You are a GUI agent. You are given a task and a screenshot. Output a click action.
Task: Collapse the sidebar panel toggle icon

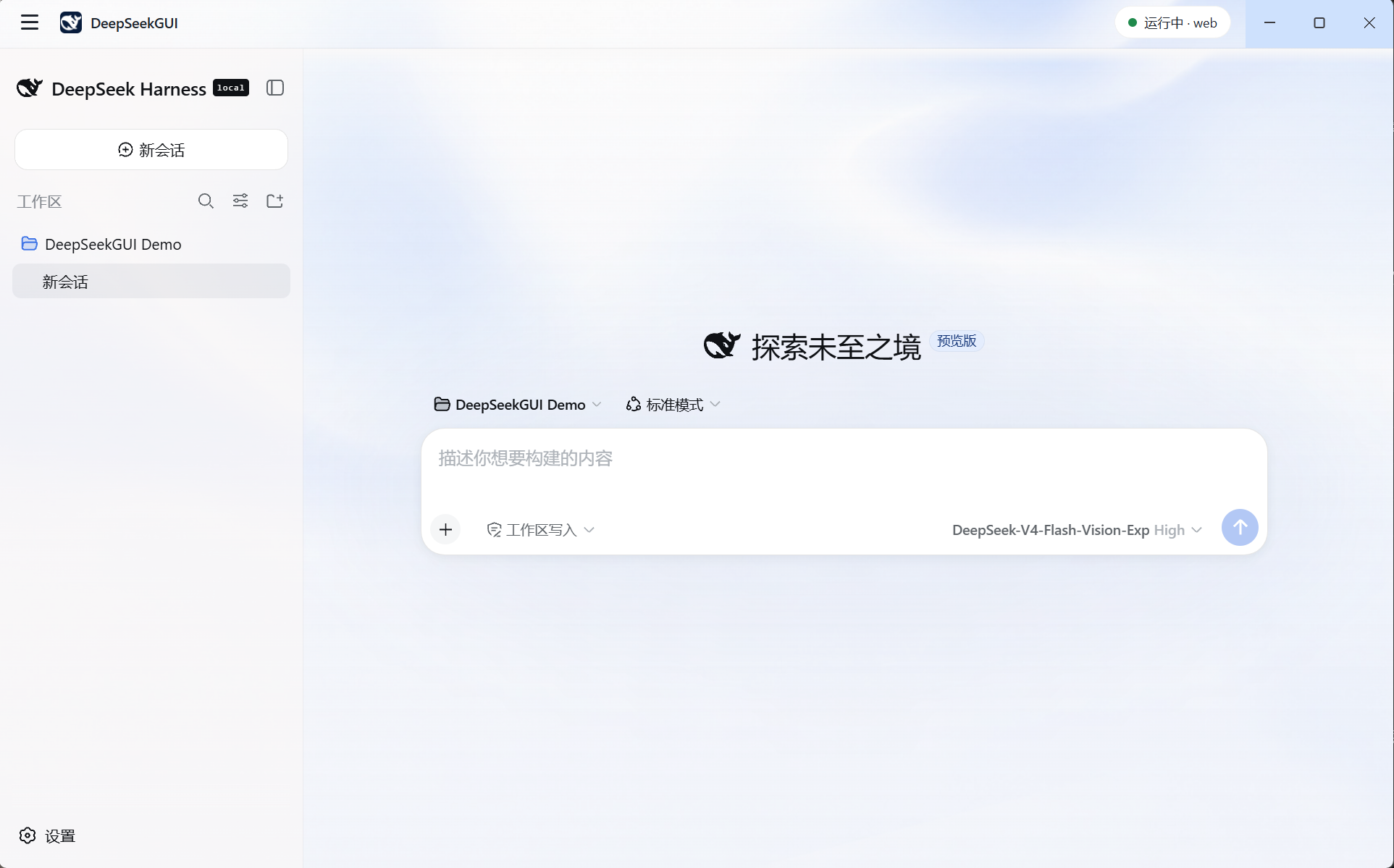[275, 88]
